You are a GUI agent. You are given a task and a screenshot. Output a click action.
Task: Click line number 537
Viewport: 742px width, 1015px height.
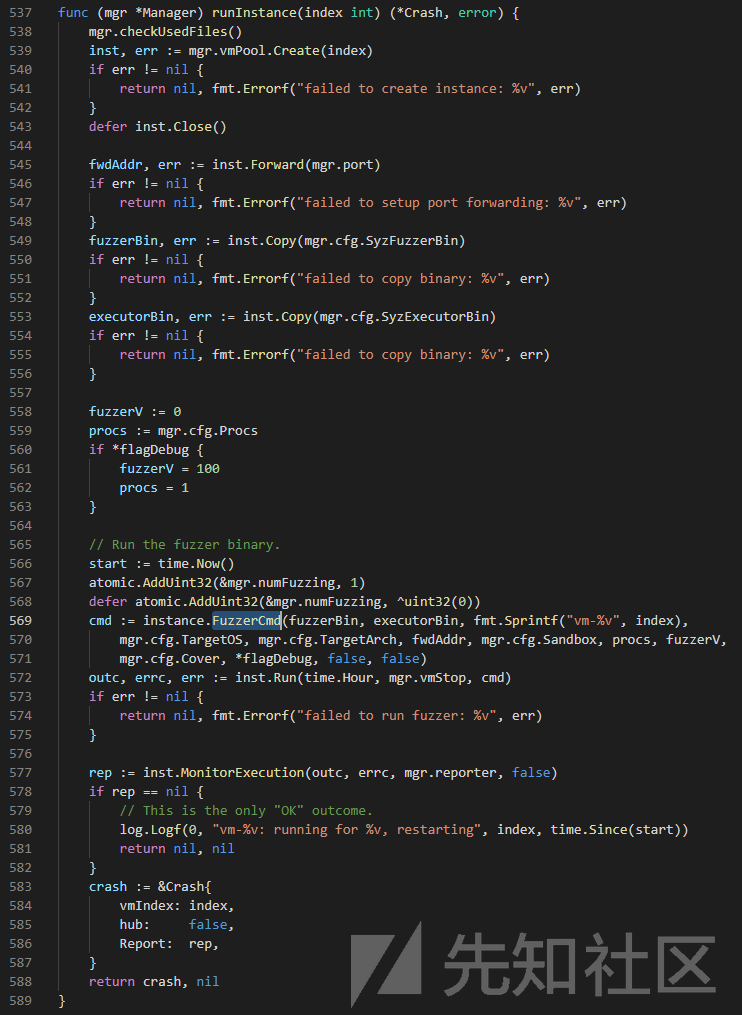pos(21,12)
